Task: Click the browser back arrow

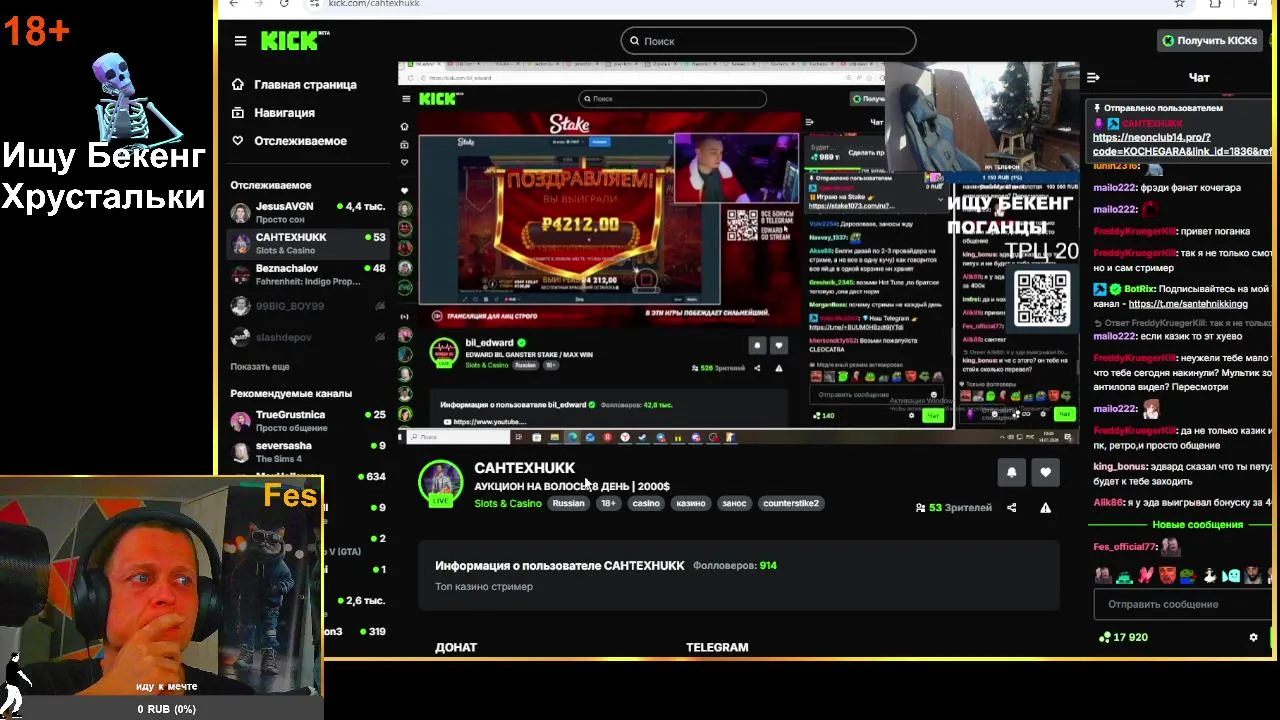Action: click(x=233, y=4)
